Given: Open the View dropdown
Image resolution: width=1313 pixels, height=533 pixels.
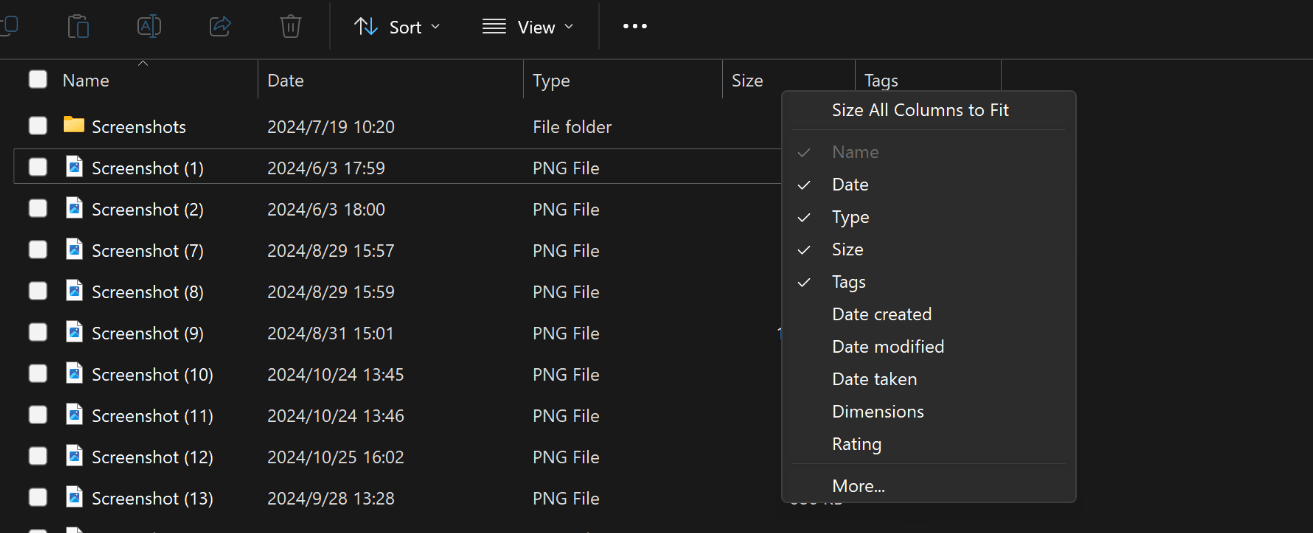Looking at the screenshot, I should click(528, 27).
